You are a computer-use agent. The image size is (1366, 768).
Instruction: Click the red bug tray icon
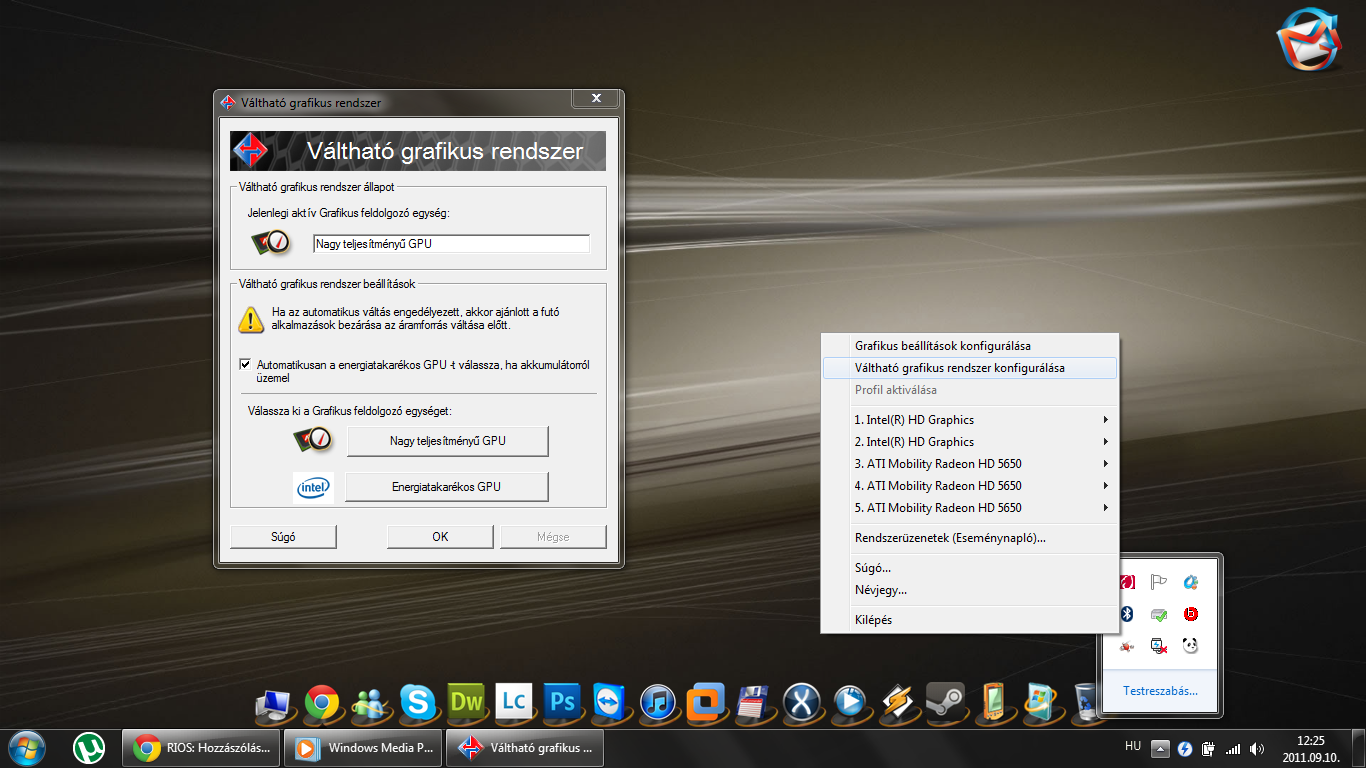pyautogui.click(x=1127, y=646)
